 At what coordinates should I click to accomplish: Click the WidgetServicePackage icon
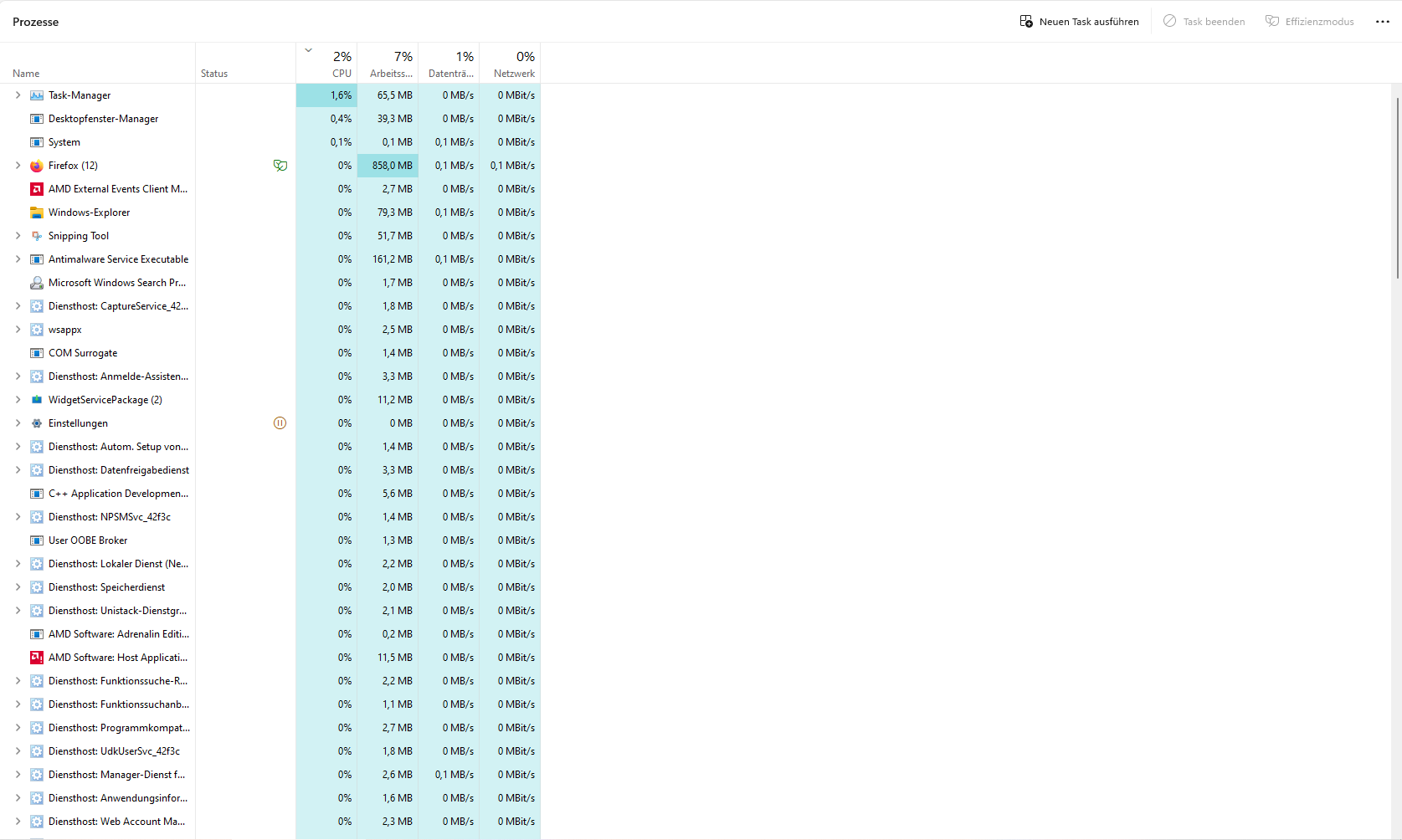(x=37, y=399)
